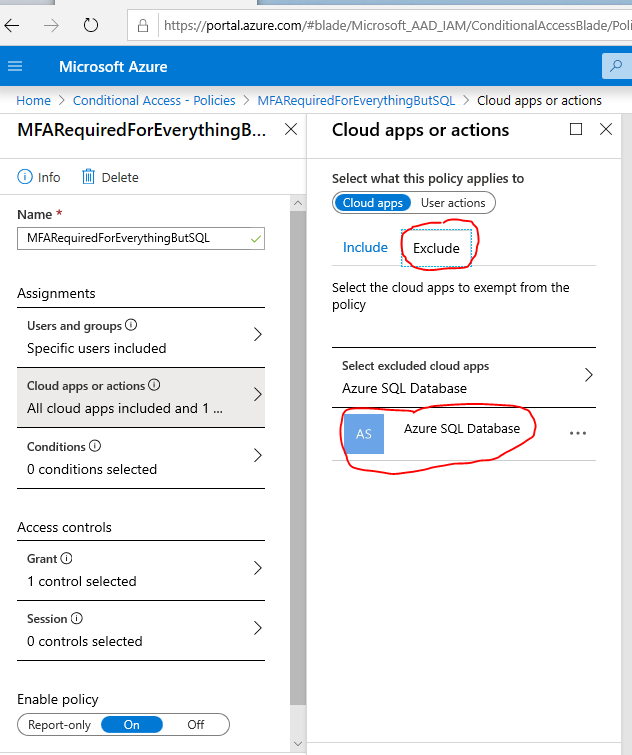
Task: Set Enable policy to Off
Action: [x=195, y=725]
